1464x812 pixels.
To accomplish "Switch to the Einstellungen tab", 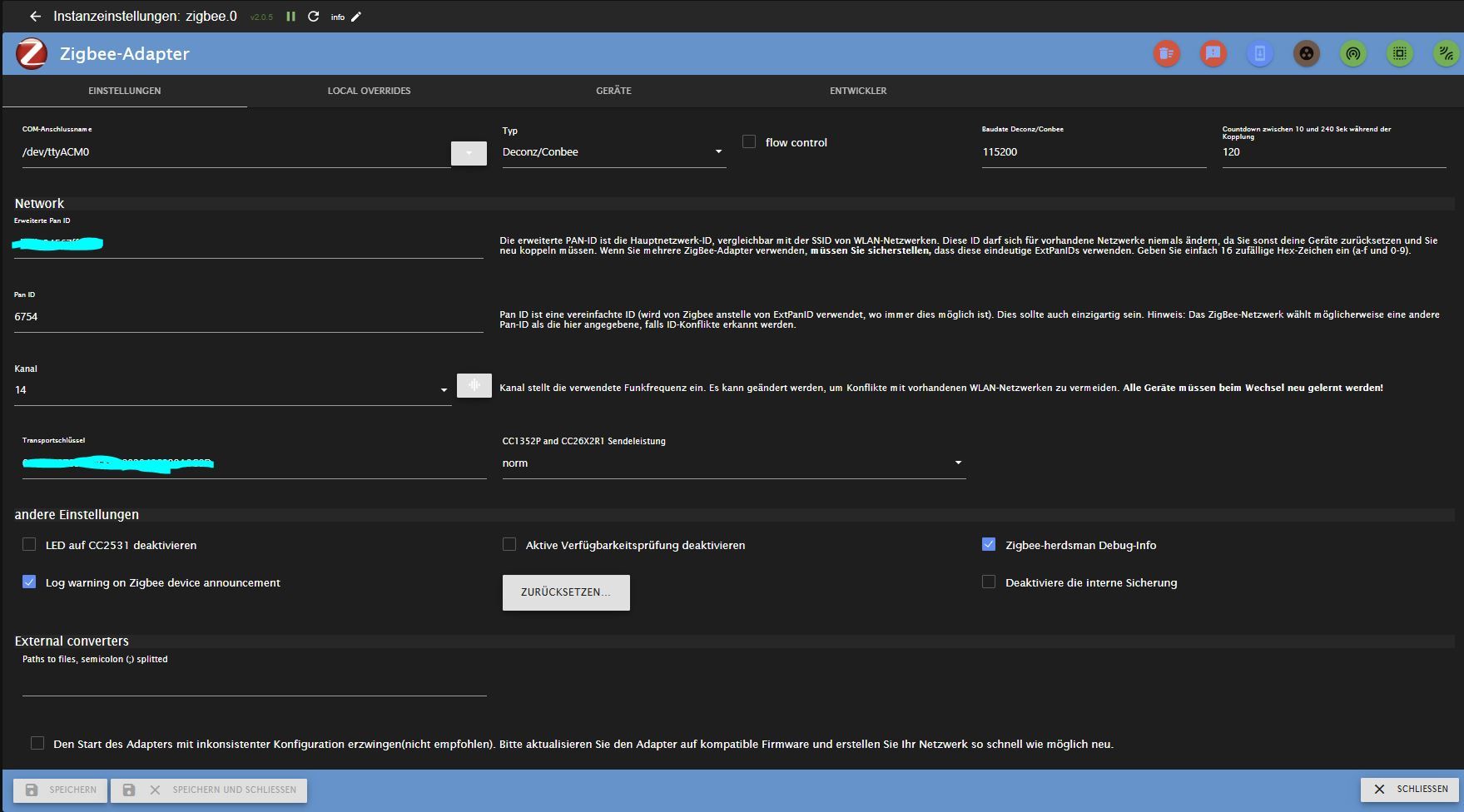I will (125, 91).
